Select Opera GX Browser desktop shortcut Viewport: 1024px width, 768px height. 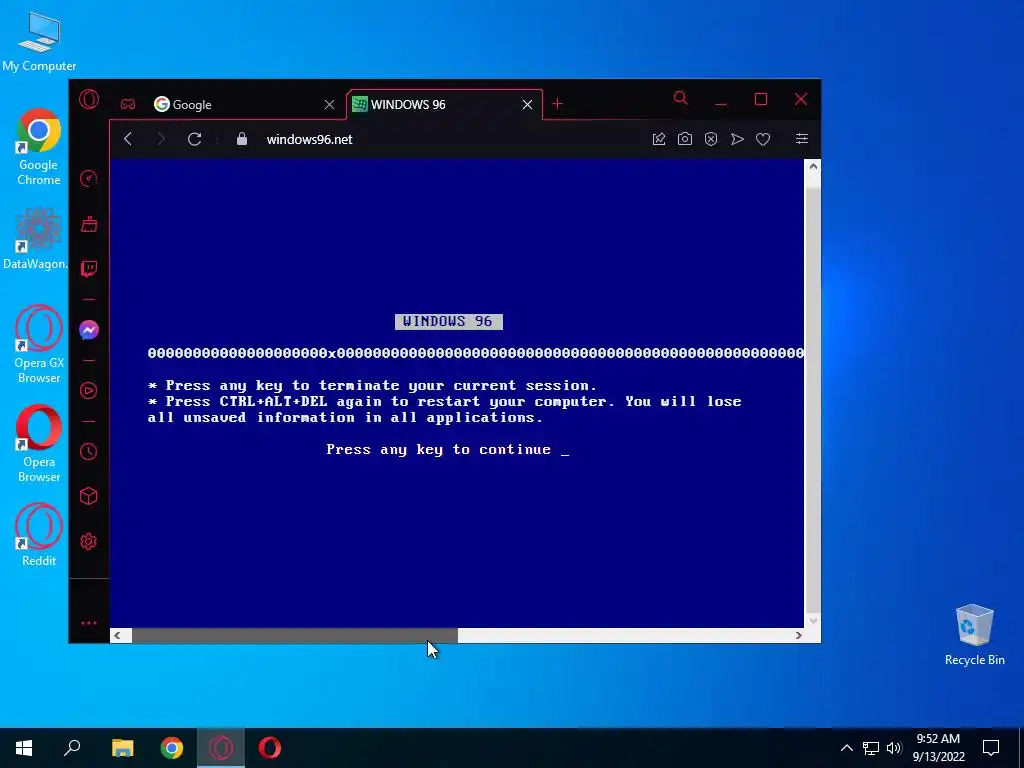(x=39, y=344)
